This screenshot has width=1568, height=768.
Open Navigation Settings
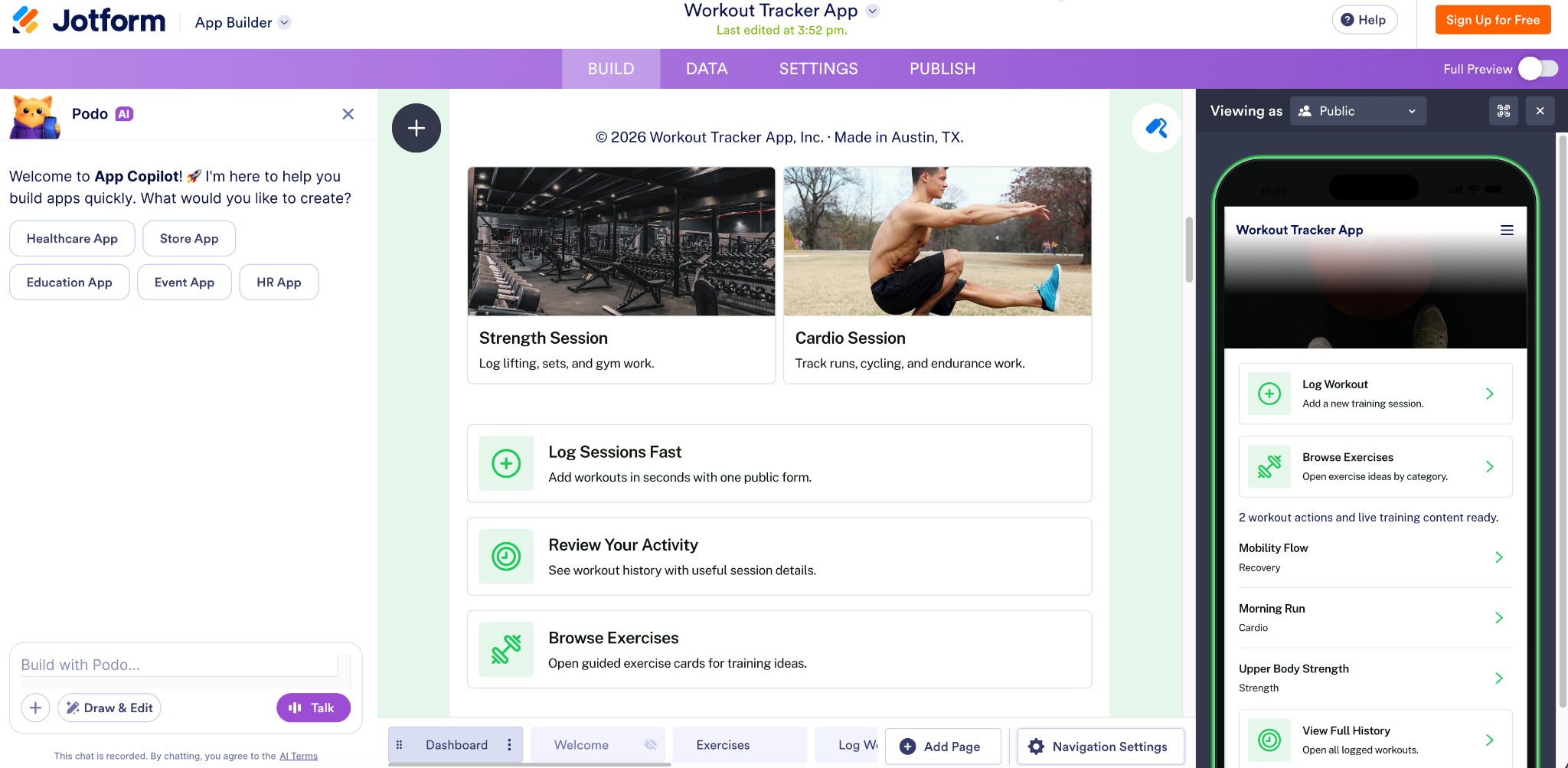click(x=1101, y=747)
